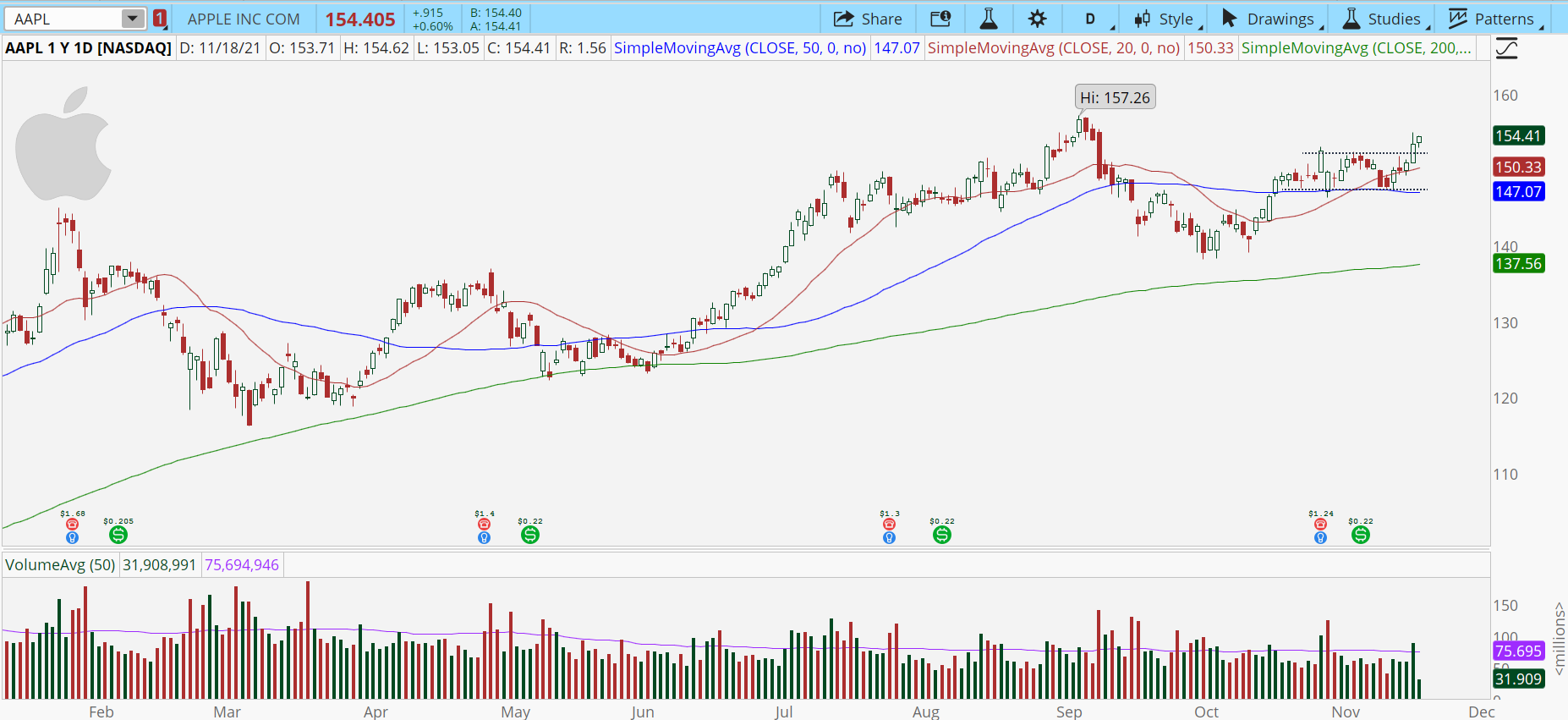Click the Sep label on the time axis
This screenshot has height=720, width=1568.
point(1069,712)
